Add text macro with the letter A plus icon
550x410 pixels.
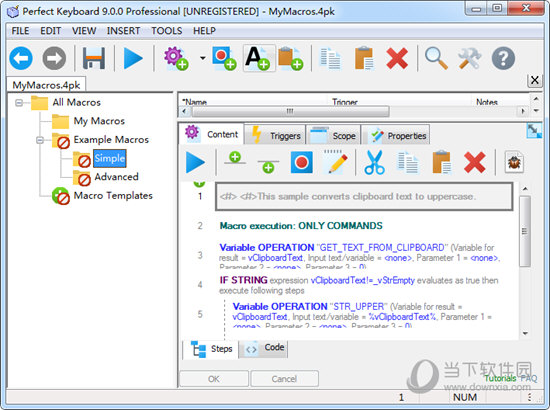pyautogui.click(x=258, y=58)
